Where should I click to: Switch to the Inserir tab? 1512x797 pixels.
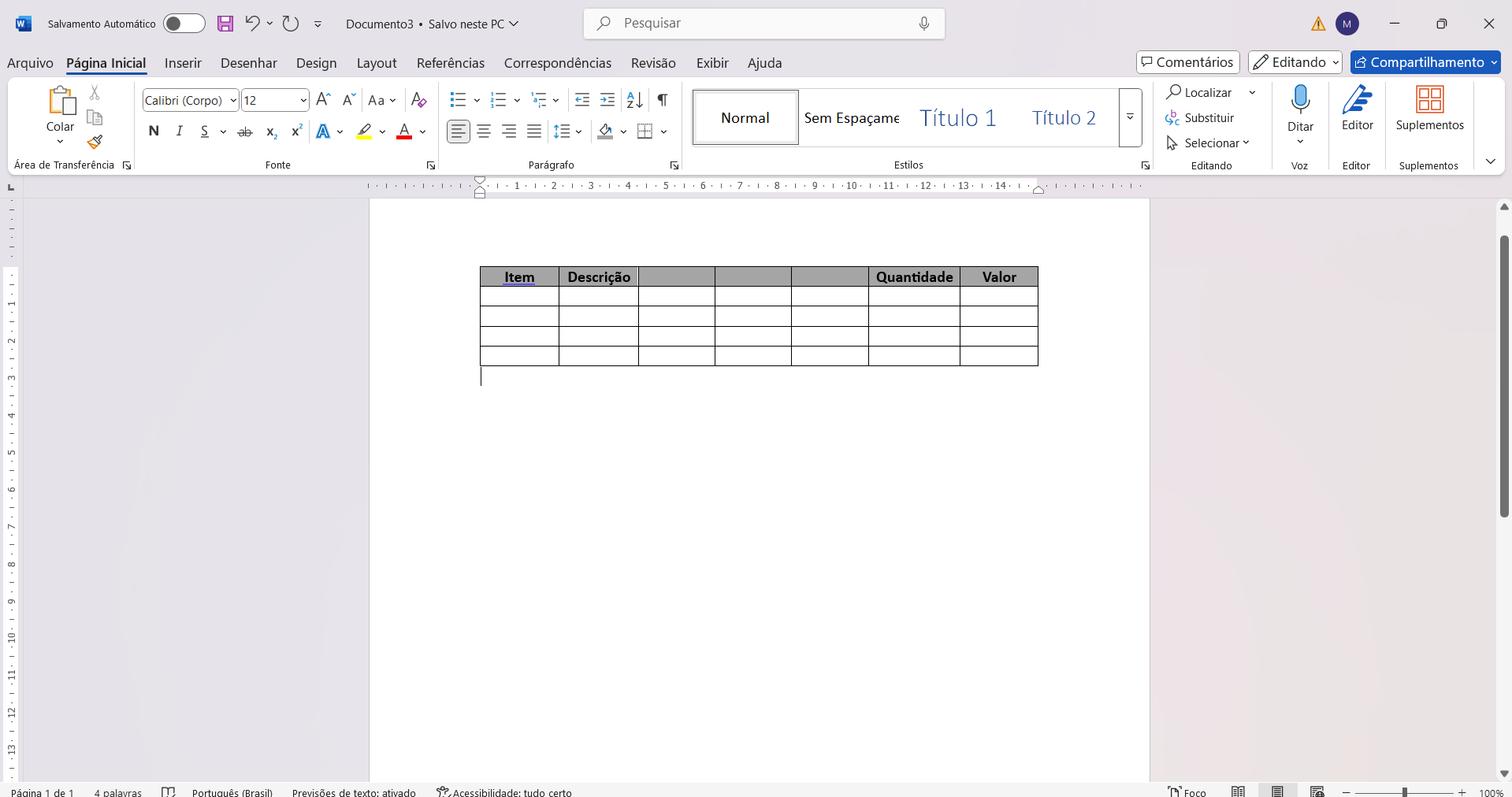click(x=183, y=63)
